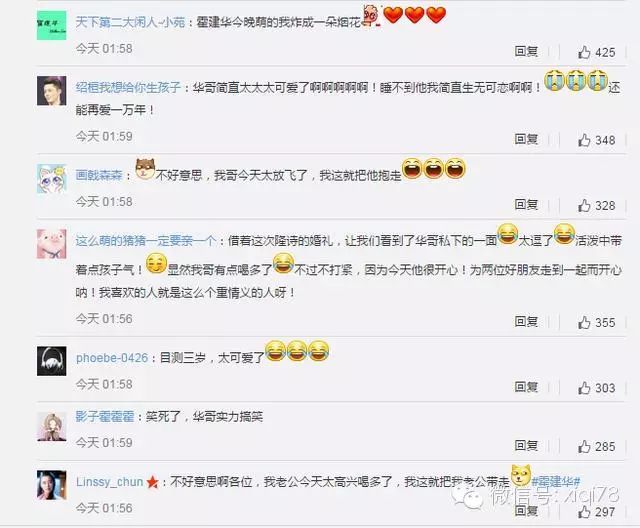Click 回复 under 画戟森森's comment

[526, 204]
